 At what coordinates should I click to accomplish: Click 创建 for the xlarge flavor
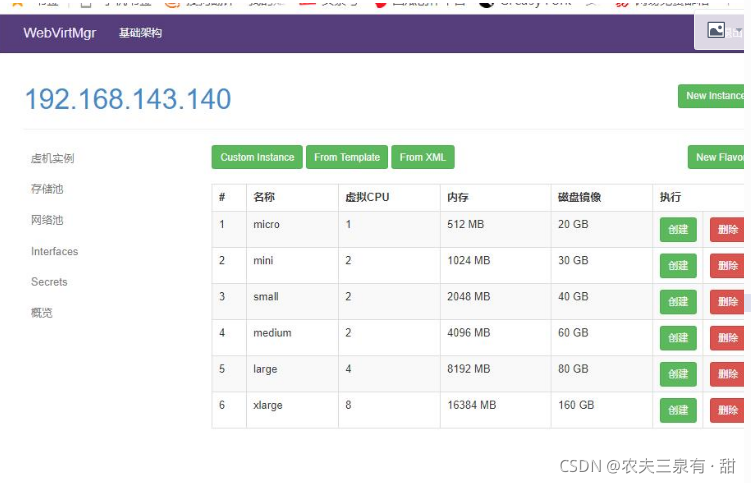coord(678,410)
